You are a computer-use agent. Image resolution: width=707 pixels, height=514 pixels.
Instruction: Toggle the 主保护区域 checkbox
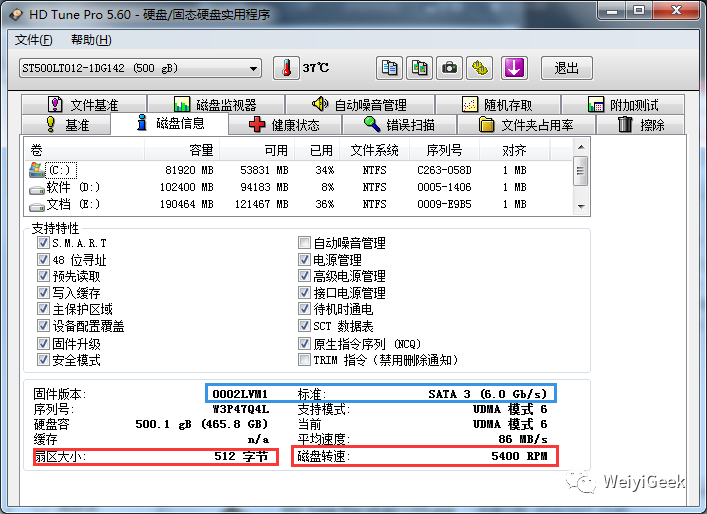click(43, 309)
